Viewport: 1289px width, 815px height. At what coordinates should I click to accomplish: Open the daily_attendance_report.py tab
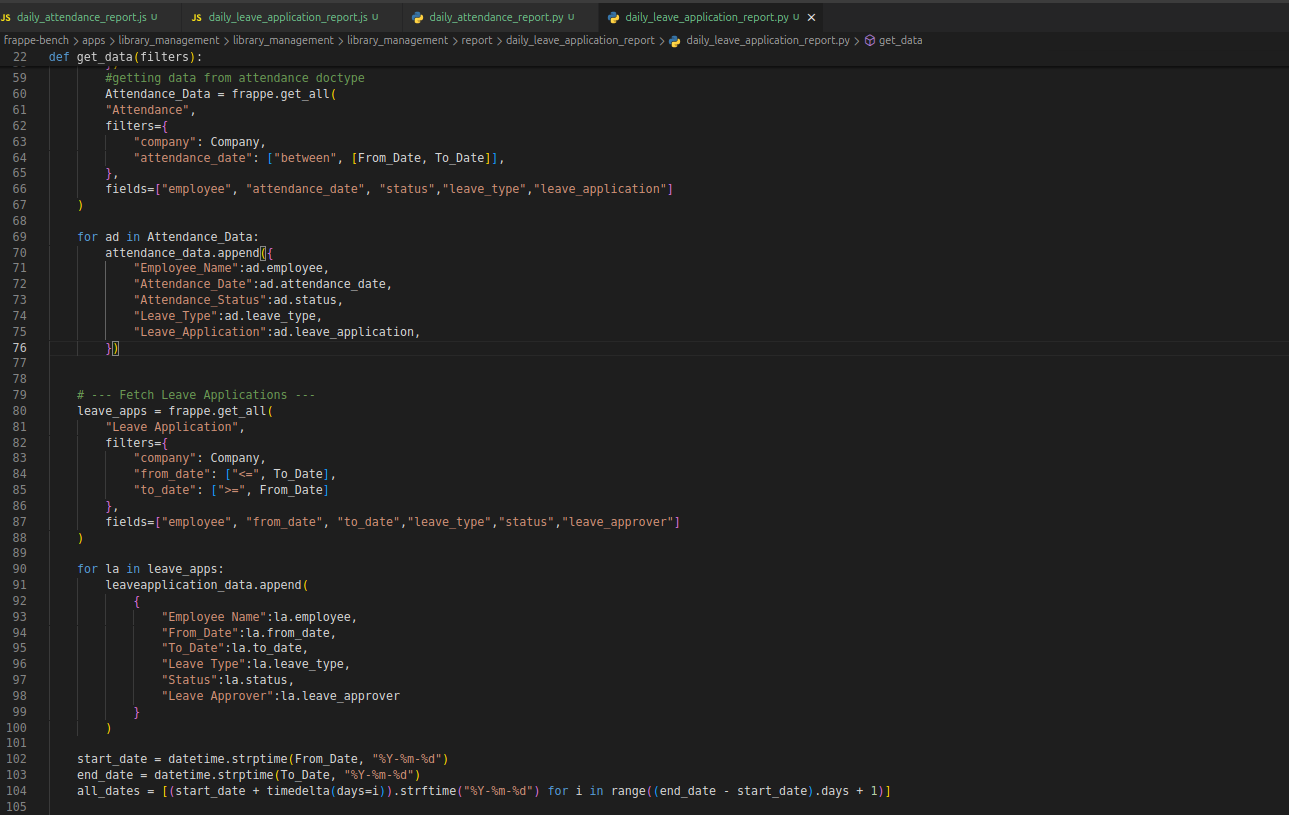click(x=496, y=18)
